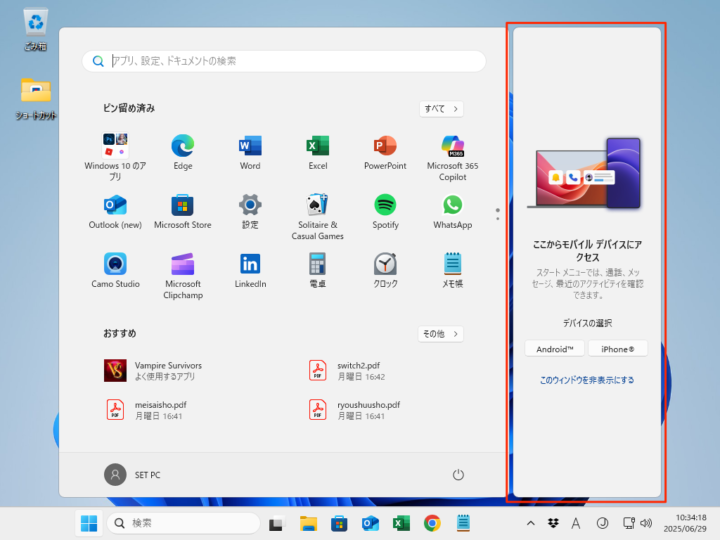Open switch2.pdf from recommendations

click(347, 371)
